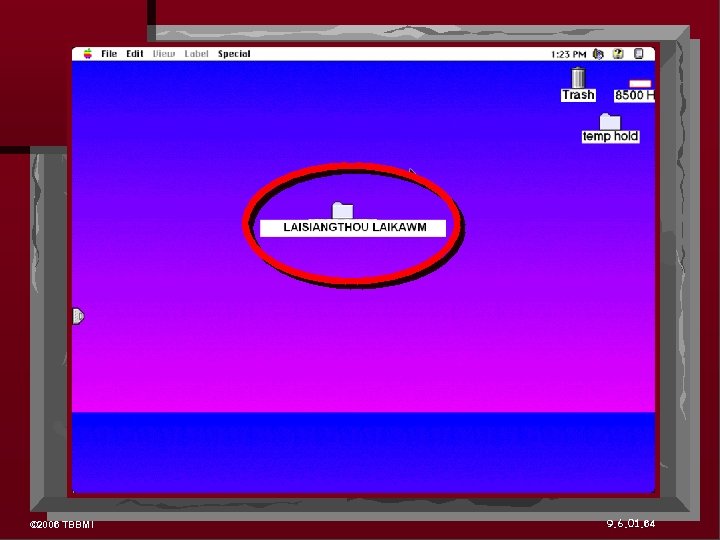Open the File menu
720x540 pixels.
pyautogui.click(x=109, y=54)
